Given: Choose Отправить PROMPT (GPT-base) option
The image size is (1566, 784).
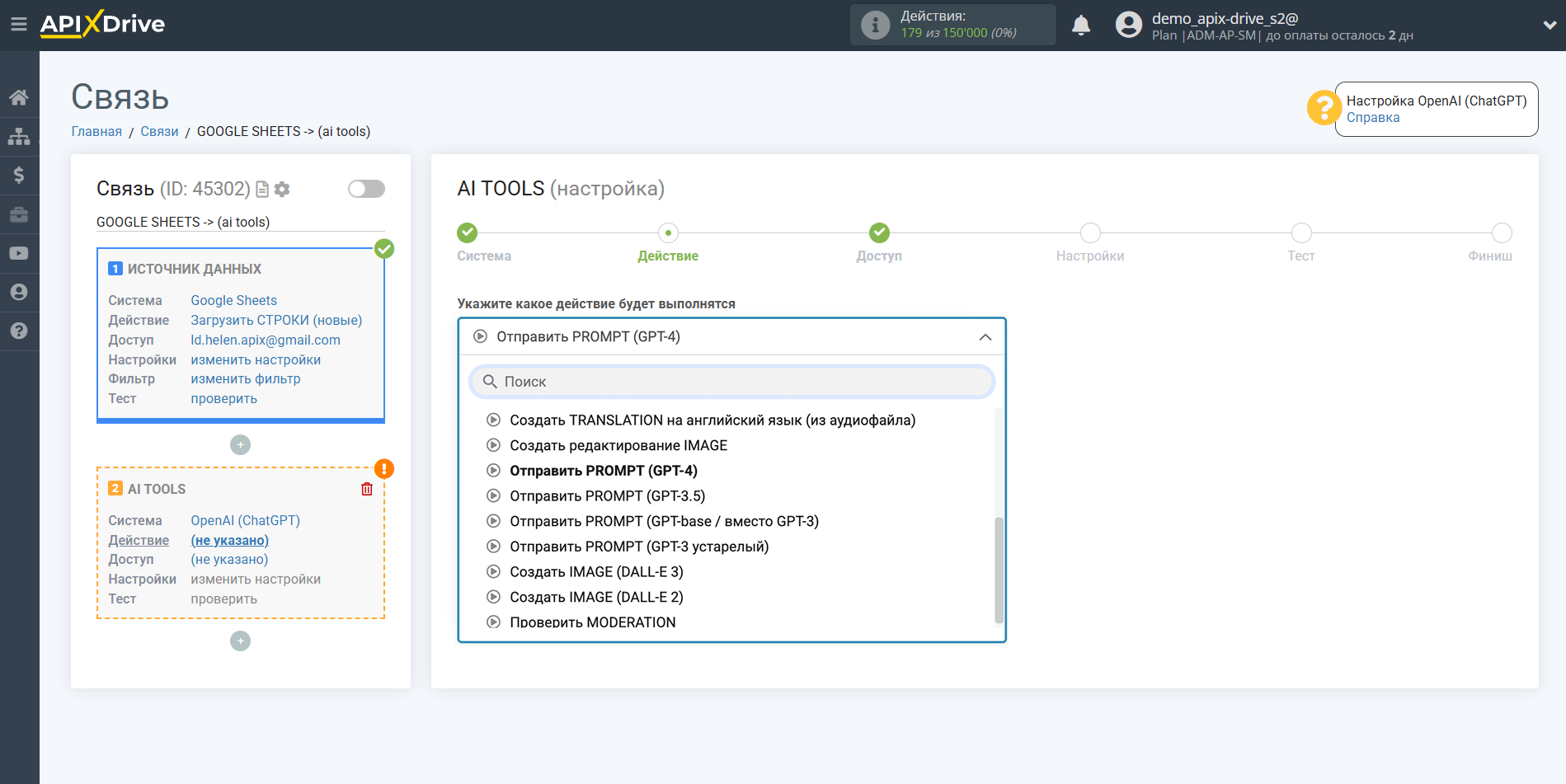Looking at the screenshot, I should click(665, 522).
